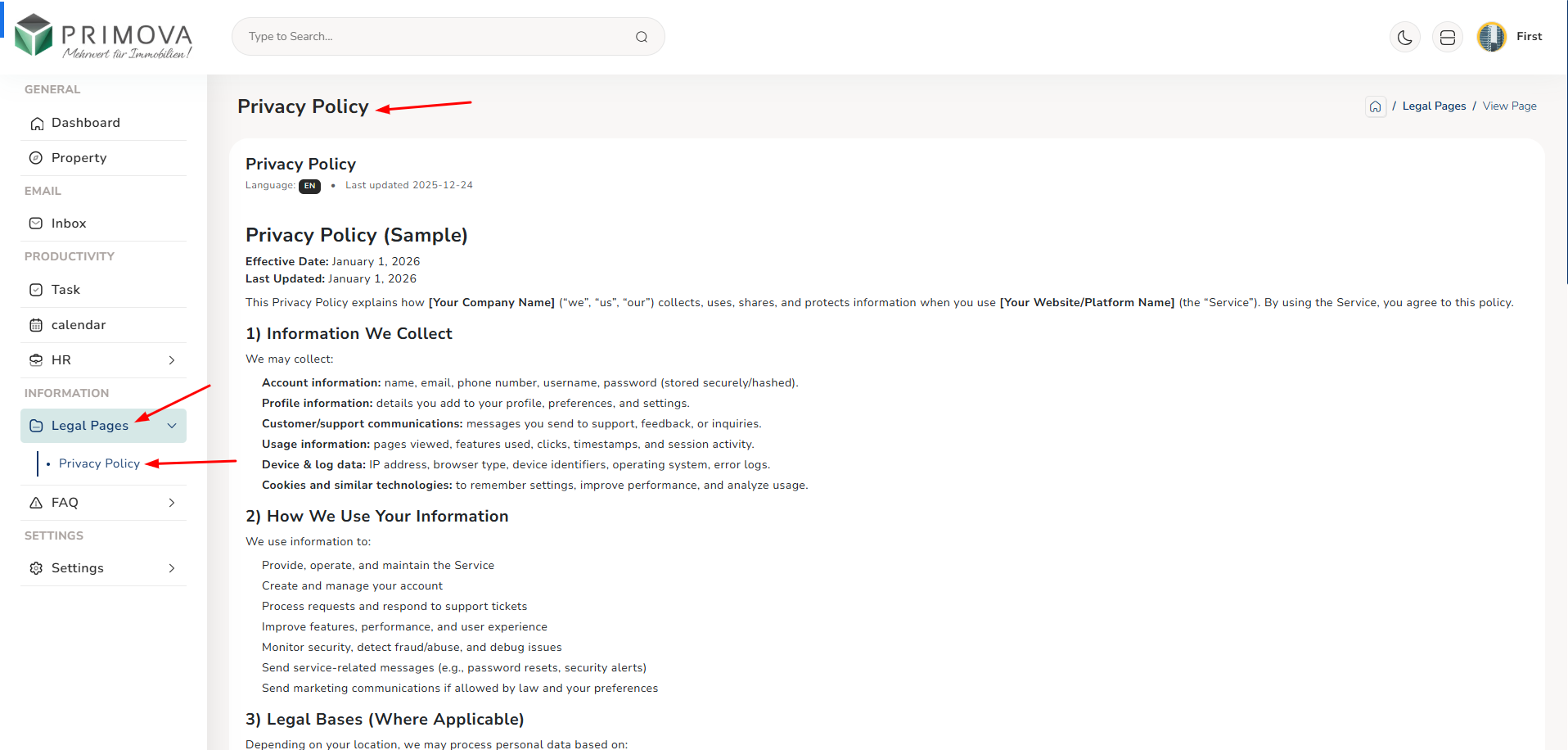Expand the Settings menu chevron

click(x=172, y=568)
